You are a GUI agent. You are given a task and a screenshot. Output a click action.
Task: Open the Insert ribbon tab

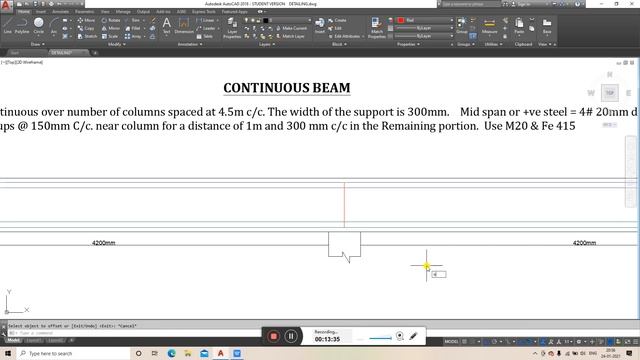[41, 11]
